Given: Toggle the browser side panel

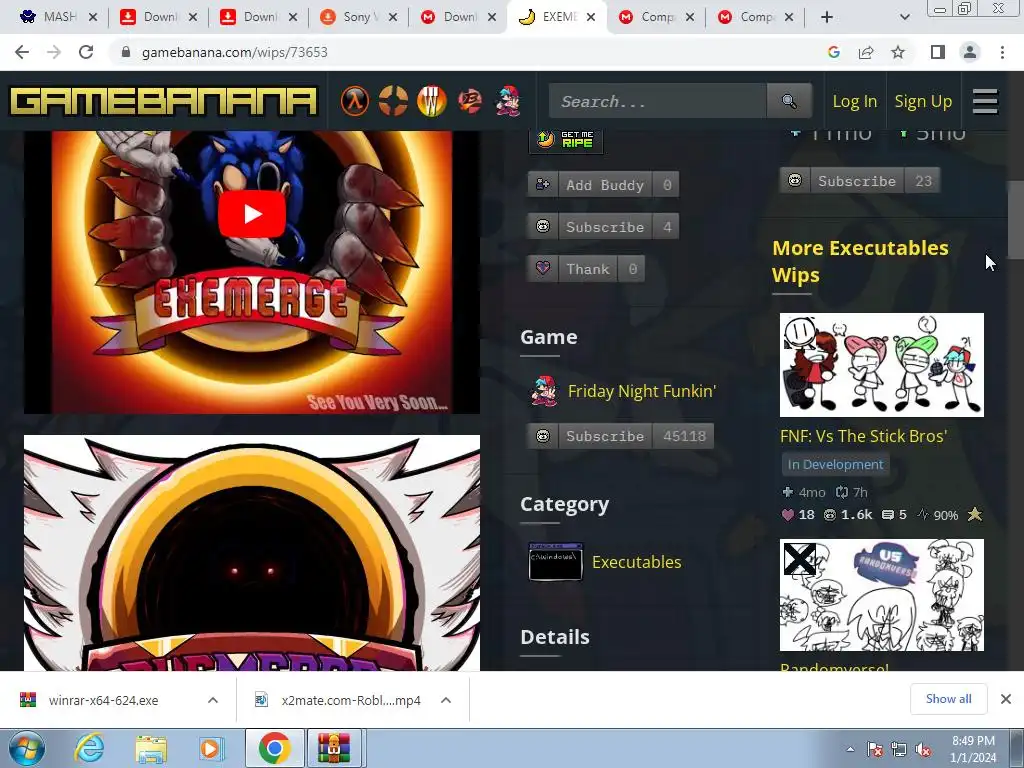Looking at the screenshot, I should (938, 52).
